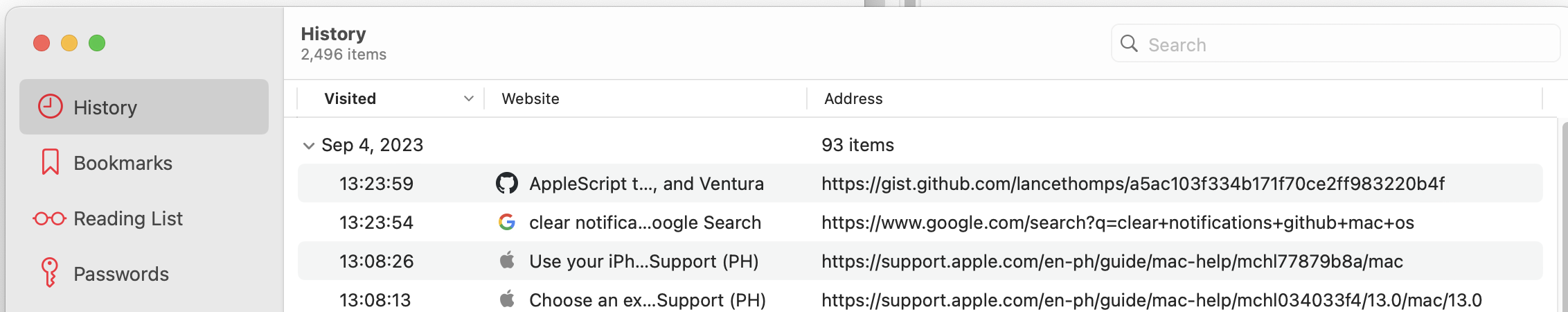Click the Bookmarks ribbon icon
The width and height of the screenshot is (1568, 312).
point(50,162)
